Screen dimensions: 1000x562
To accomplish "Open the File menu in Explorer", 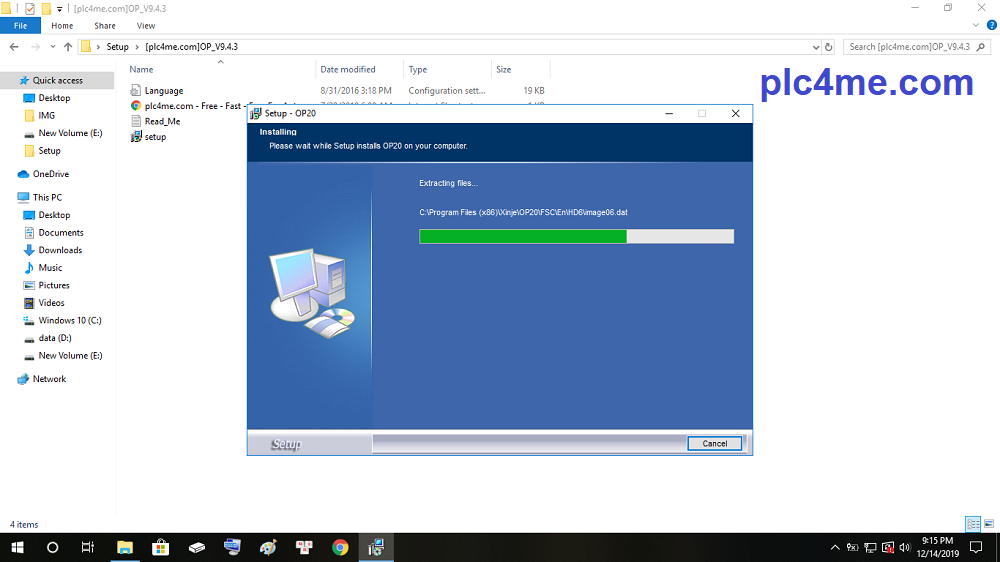I will point(20,26).
